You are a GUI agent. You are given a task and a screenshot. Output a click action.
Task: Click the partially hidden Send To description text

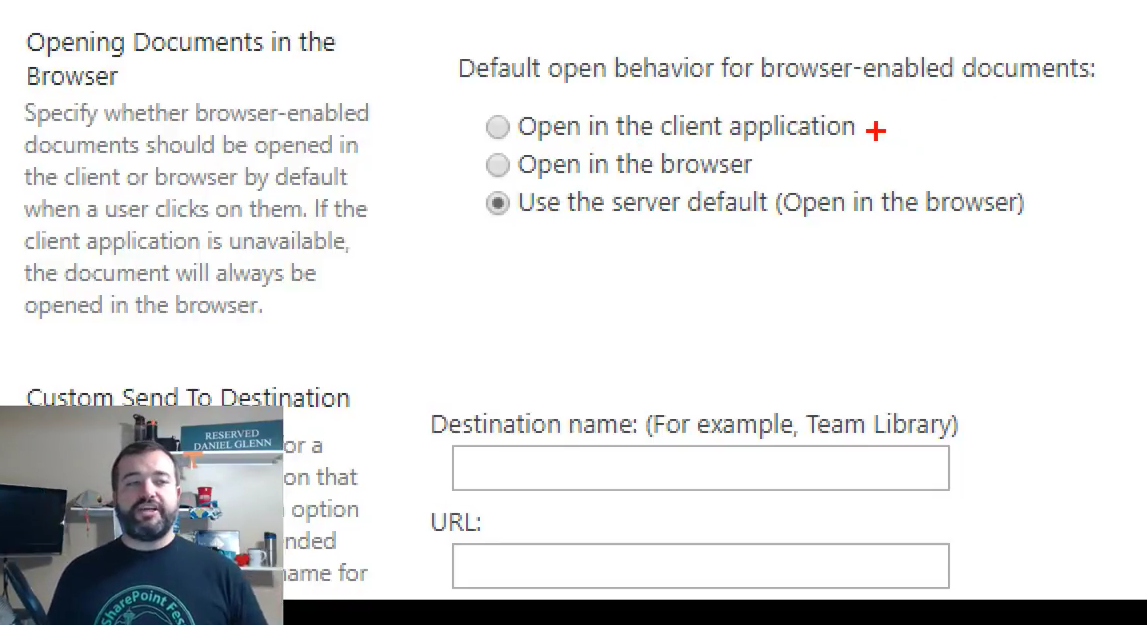tap(322, 509)
